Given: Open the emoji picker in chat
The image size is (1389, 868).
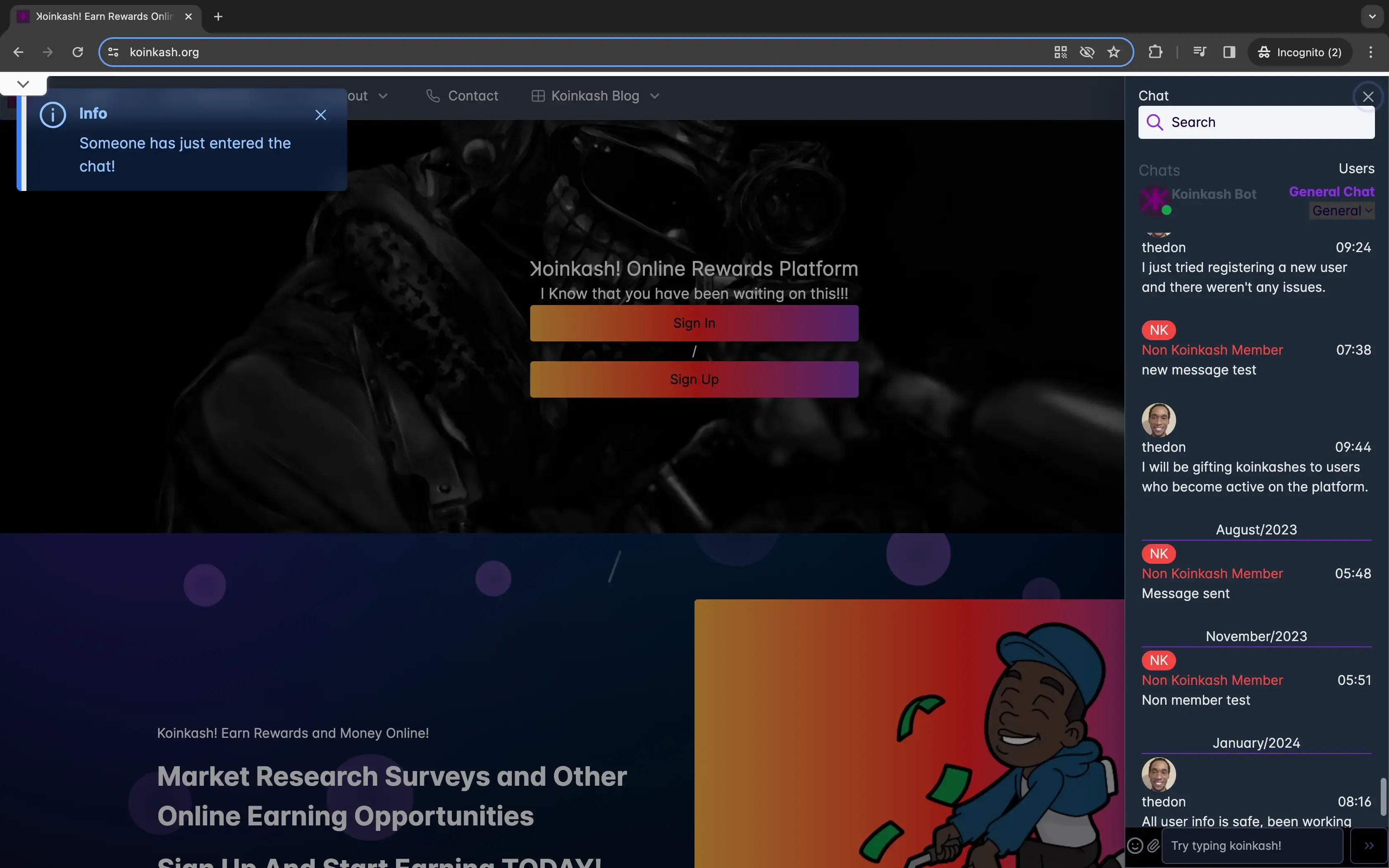Looking at the screenshot, I should coord(1135,846).
